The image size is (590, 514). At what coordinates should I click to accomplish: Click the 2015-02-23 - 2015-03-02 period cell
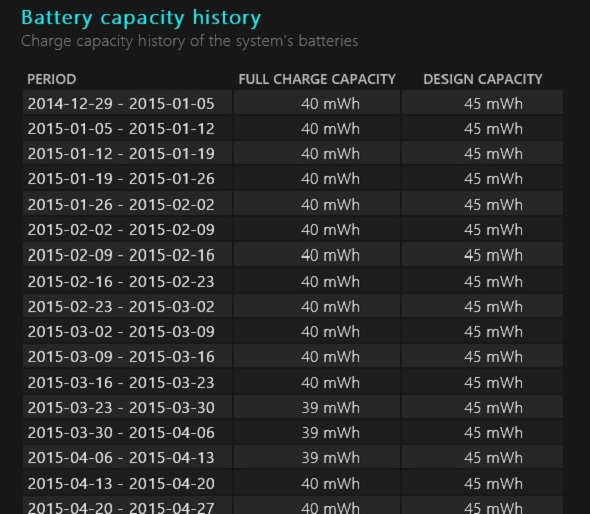click(121, 307)
